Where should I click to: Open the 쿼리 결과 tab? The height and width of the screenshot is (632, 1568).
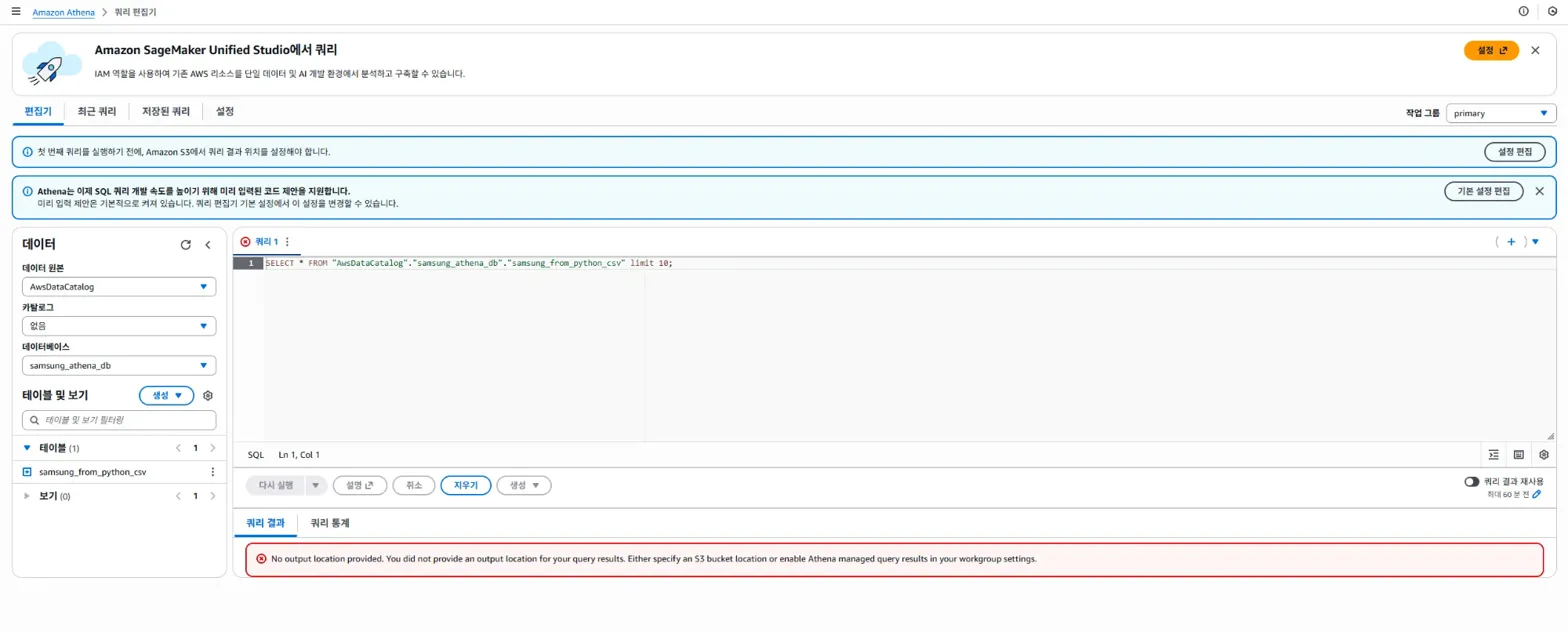coord(265,523)
